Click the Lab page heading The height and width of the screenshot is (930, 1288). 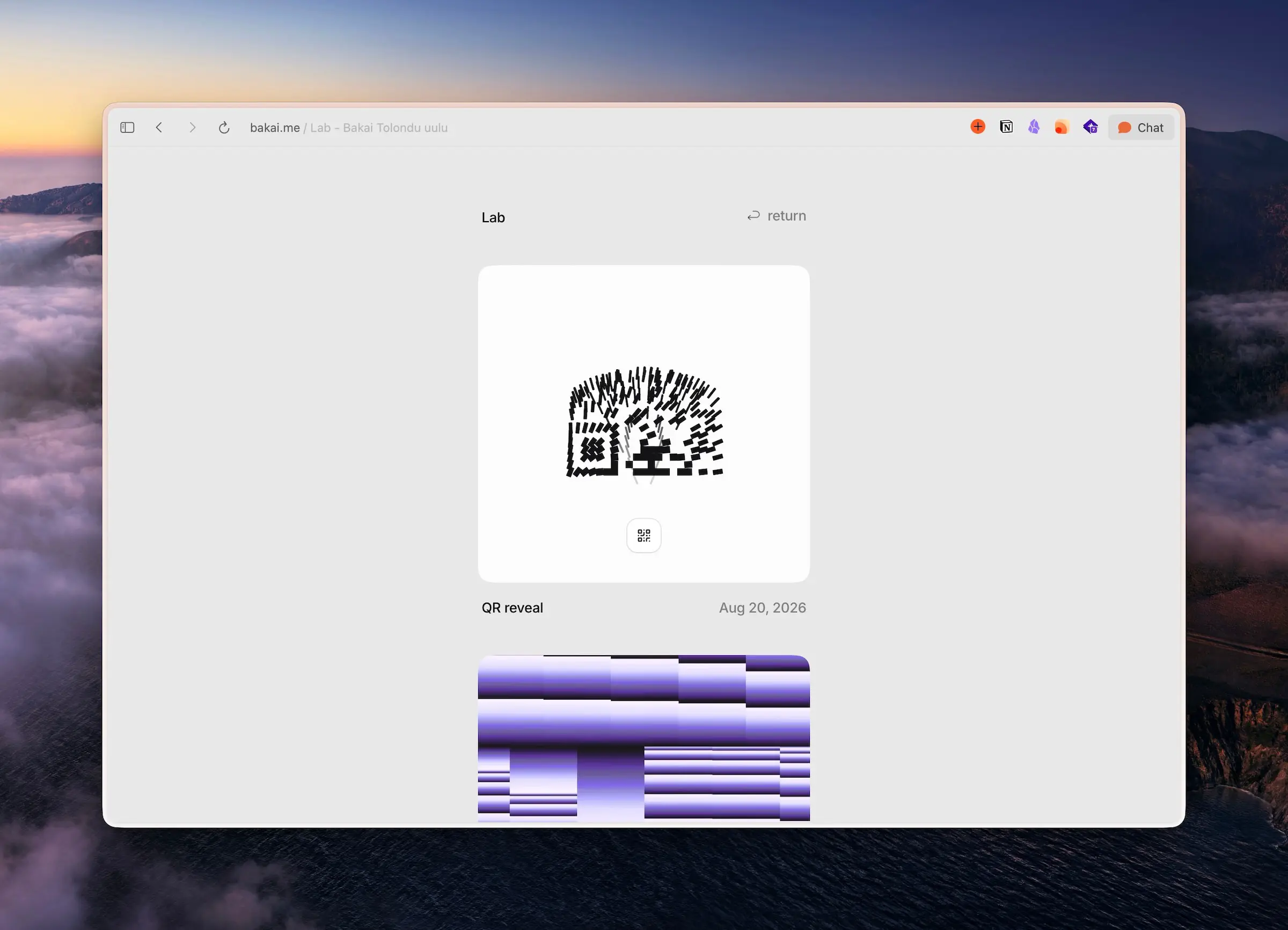[493, 217]
